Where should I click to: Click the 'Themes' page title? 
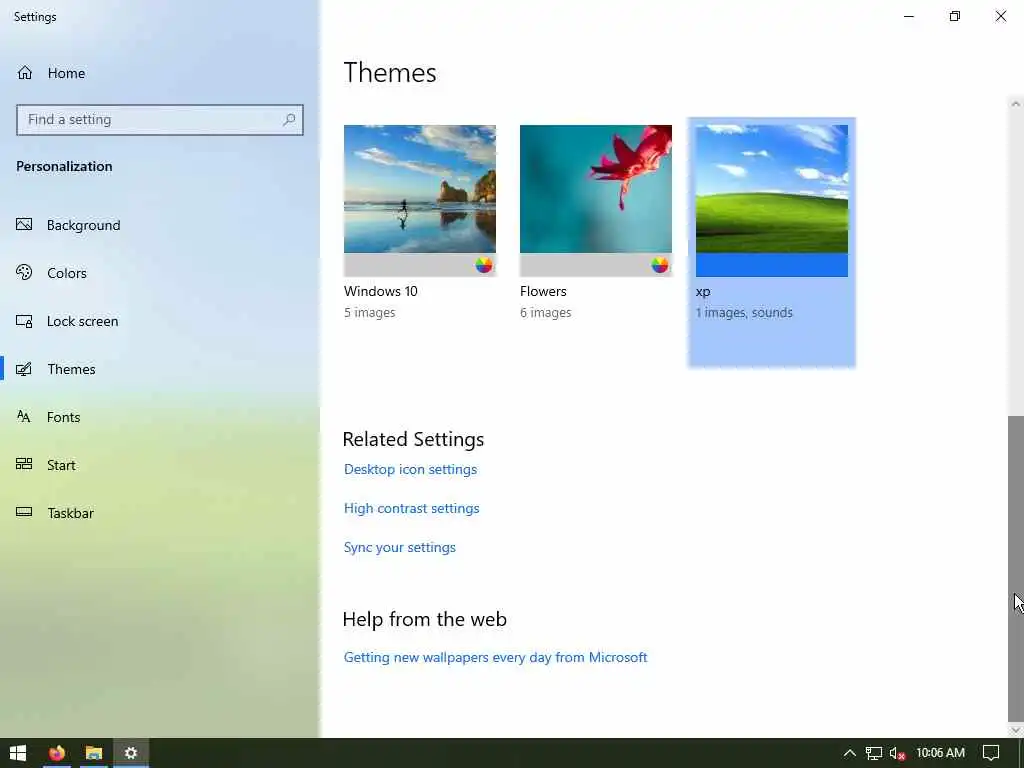click(x=390, y=72)
